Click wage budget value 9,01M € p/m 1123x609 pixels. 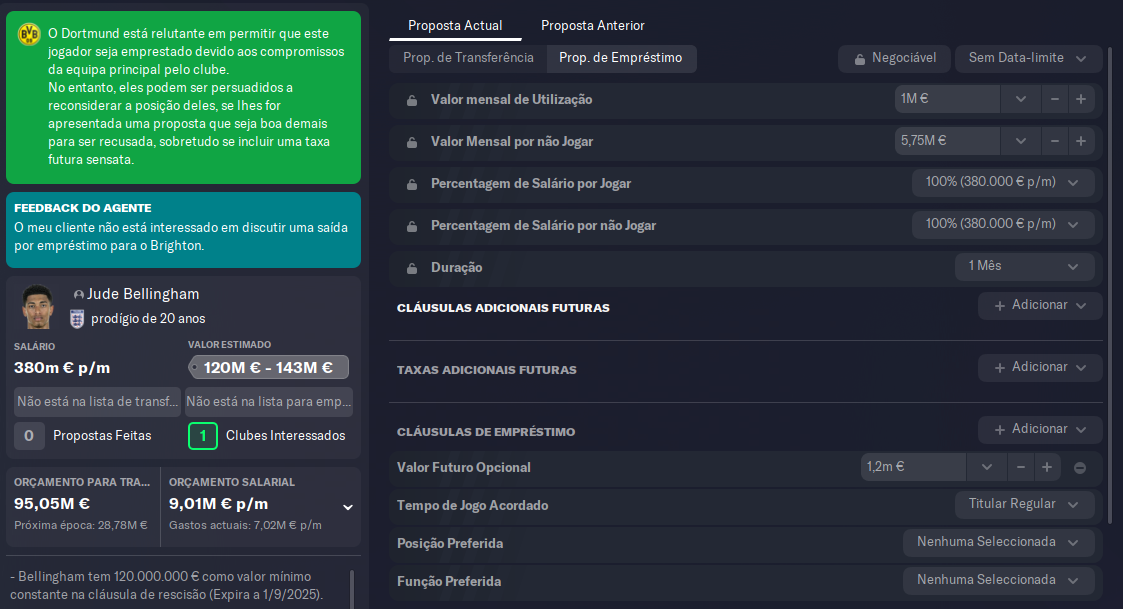click(x=218, y=504)
